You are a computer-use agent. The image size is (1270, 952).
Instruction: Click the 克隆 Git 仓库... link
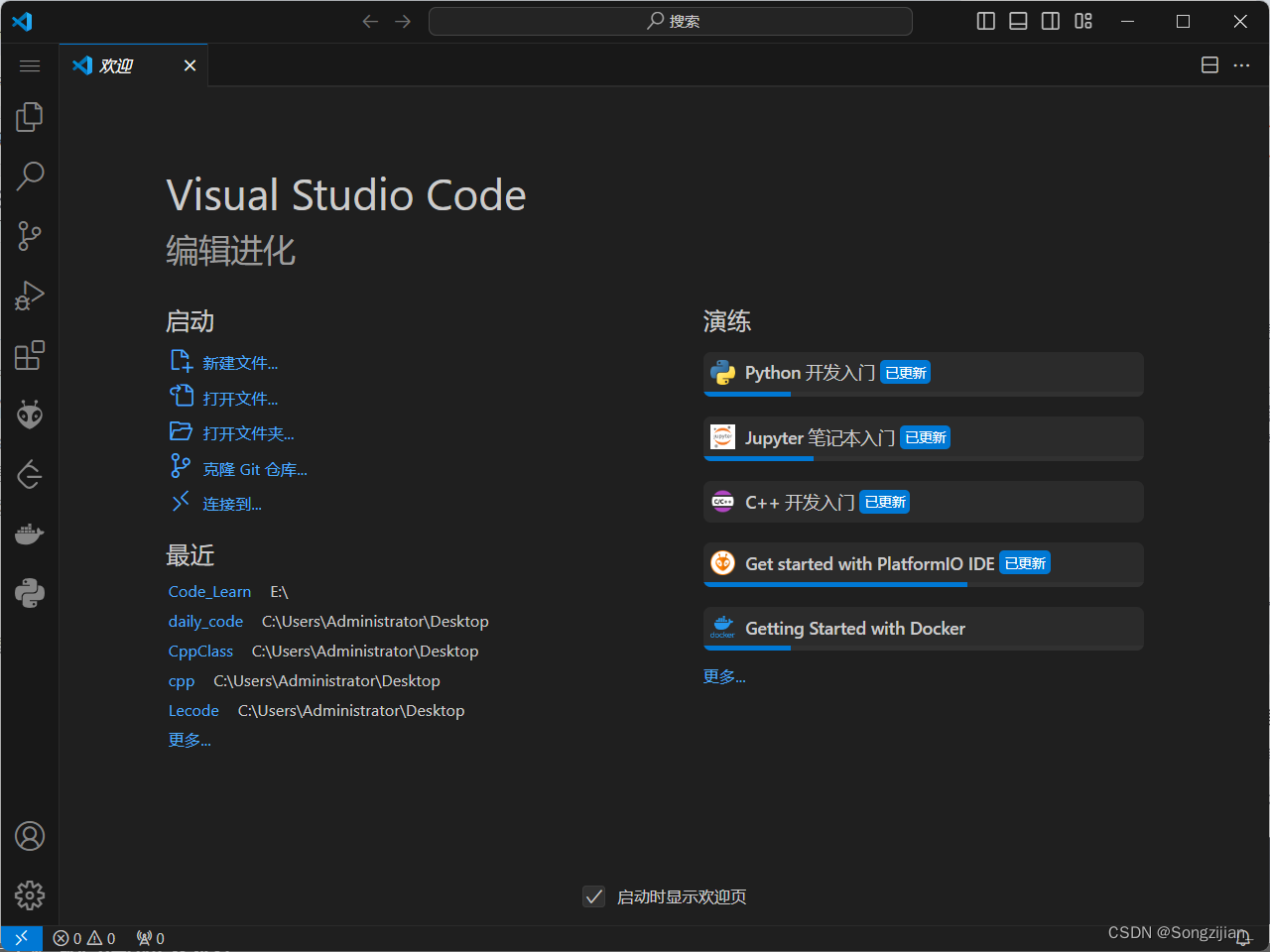click(x=255, y=469)
